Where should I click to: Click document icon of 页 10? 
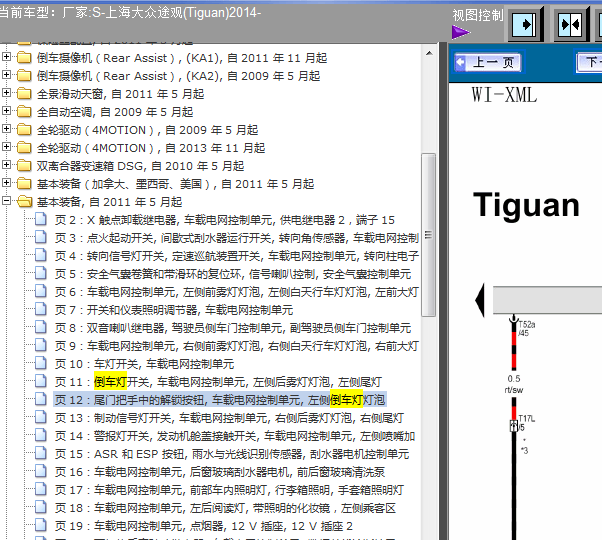(x=41, y=363)
